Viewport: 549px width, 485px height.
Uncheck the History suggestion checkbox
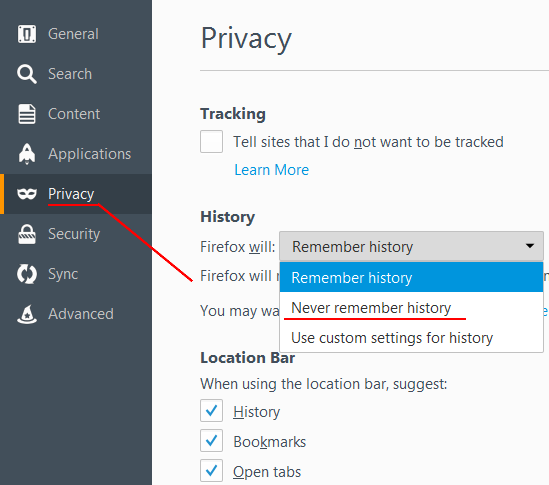click(x=211, y=410)
